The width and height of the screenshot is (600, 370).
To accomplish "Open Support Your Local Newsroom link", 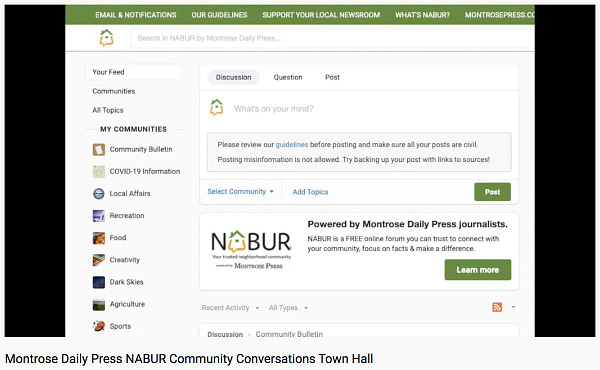I will (321, 15).
